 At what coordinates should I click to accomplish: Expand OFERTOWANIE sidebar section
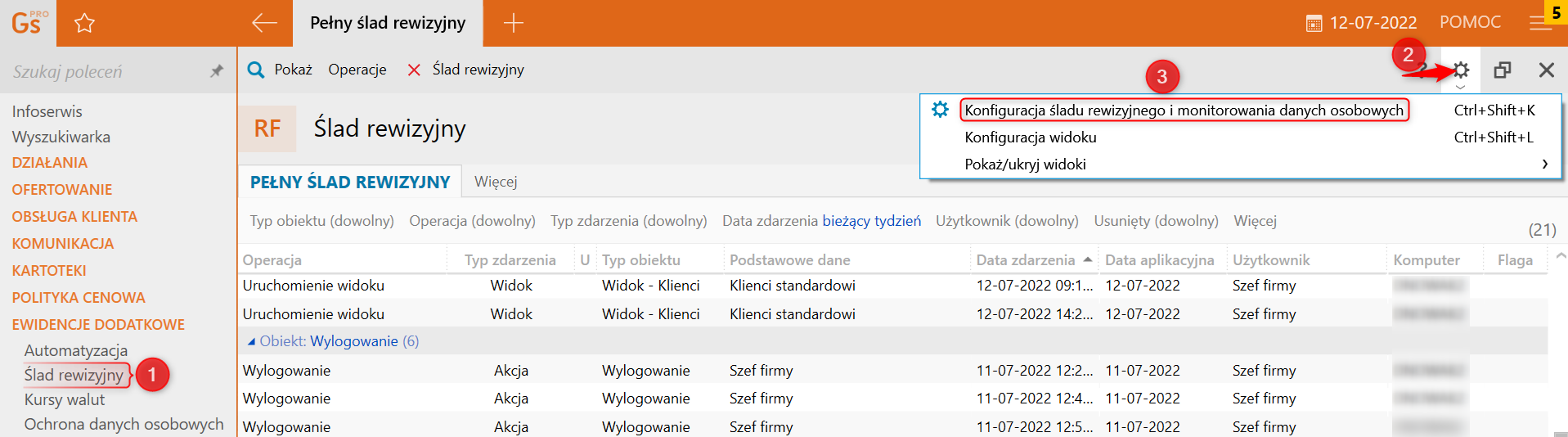point(61,190)
